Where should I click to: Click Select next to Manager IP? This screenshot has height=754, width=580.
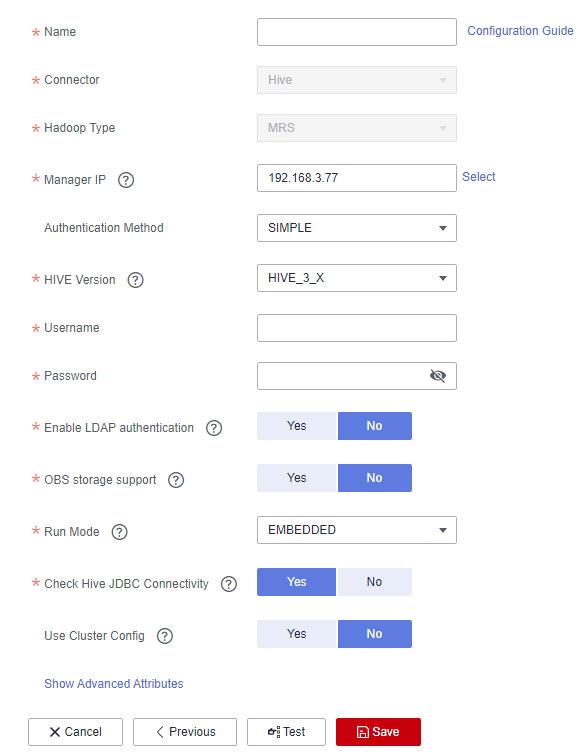479,177
